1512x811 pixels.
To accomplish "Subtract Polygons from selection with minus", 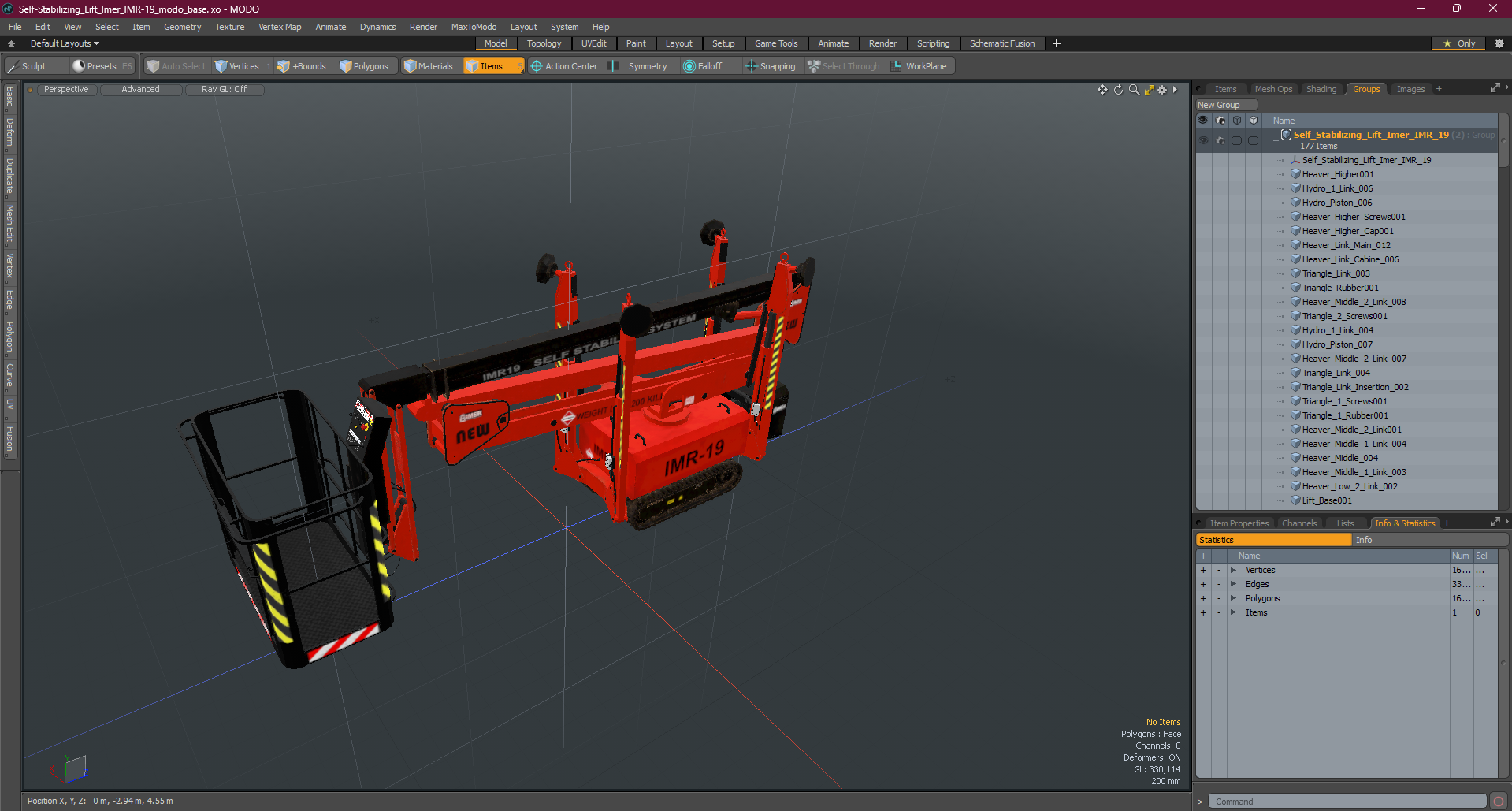I will point(1219,598).
